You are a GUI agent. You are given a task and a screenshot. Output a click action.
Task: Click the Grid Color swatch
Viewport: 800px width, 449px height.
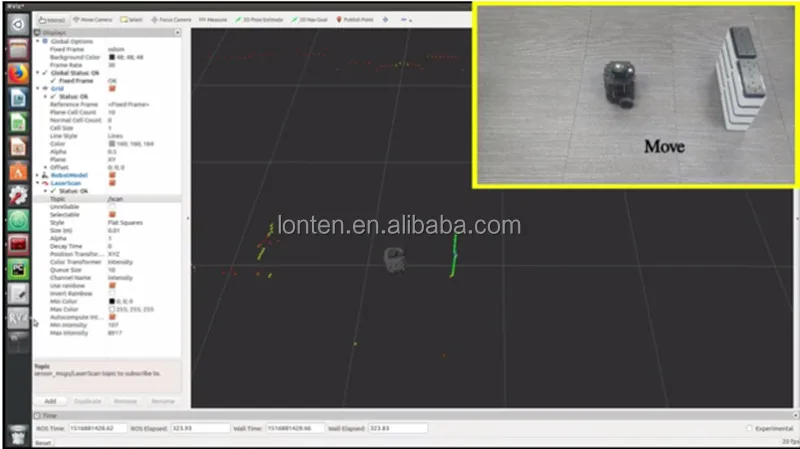pos(112,144)
